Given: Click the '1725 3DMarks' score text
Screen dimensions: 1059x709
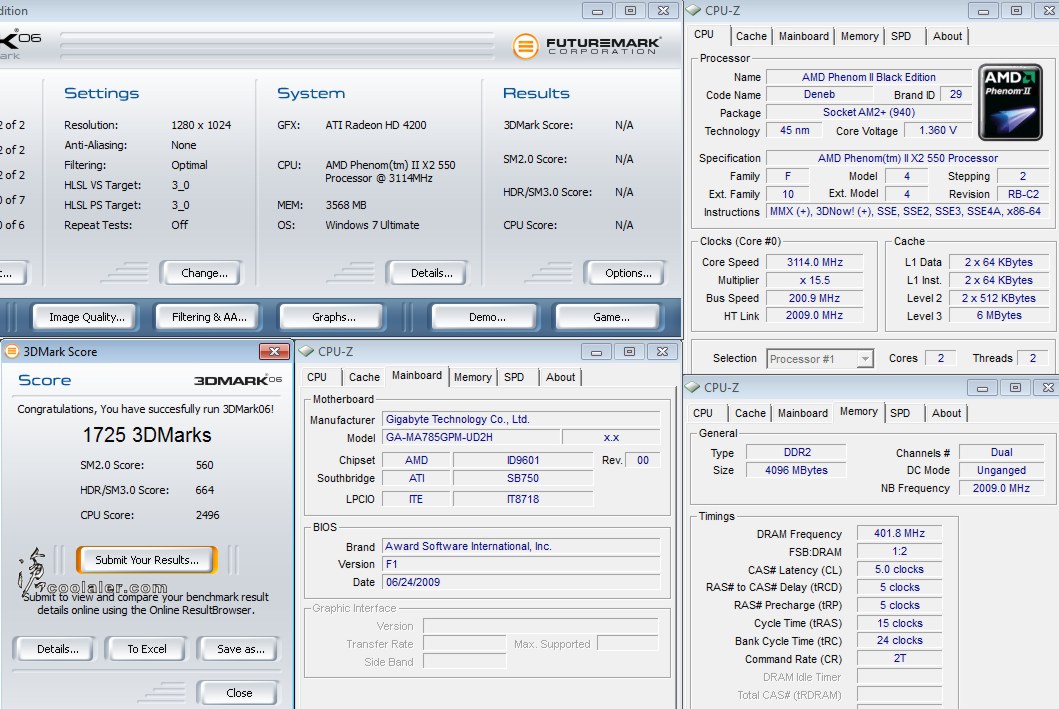Looking at the screenshot, I should (x=147, y=435).
